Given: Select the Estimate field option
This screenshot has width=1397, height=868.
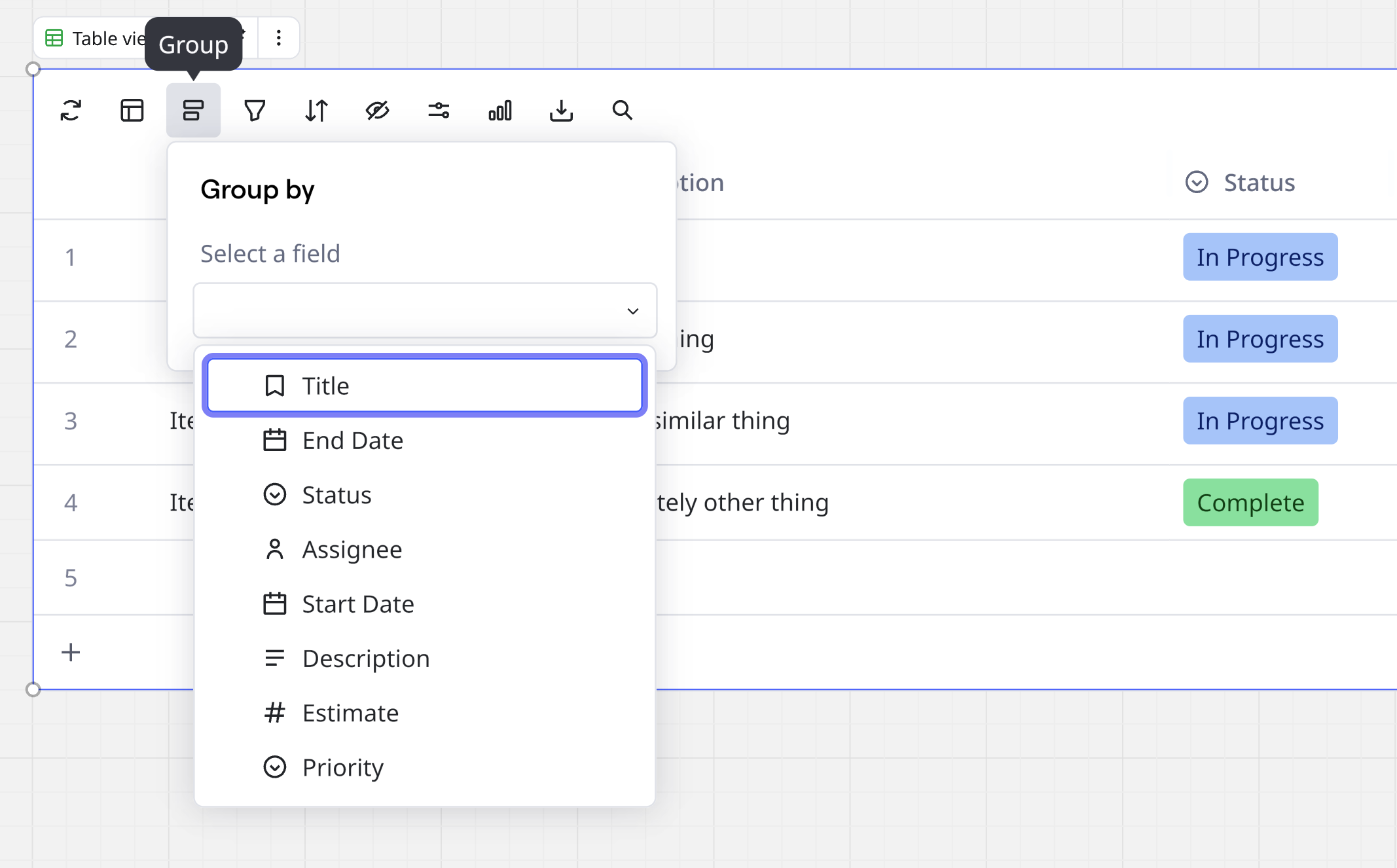Looking at the screenshot, I should point(350,713).
